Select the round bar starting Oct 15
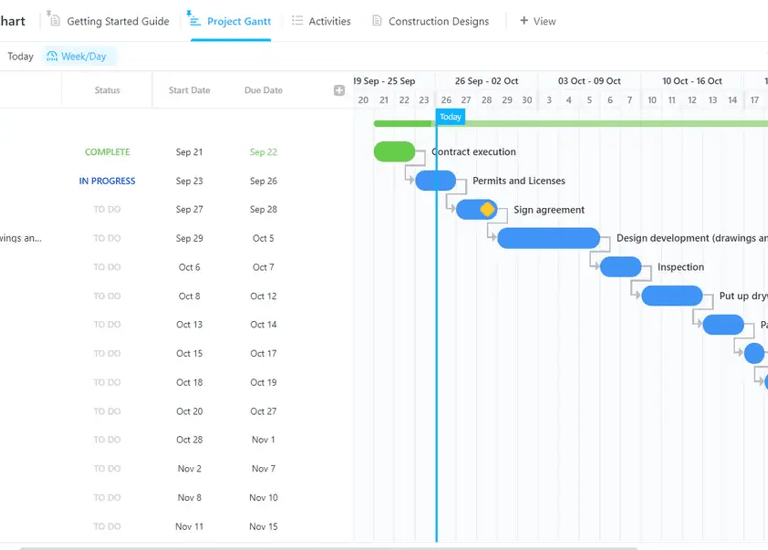The height and width of the screenshot is (550, 768). coord(754,353)
